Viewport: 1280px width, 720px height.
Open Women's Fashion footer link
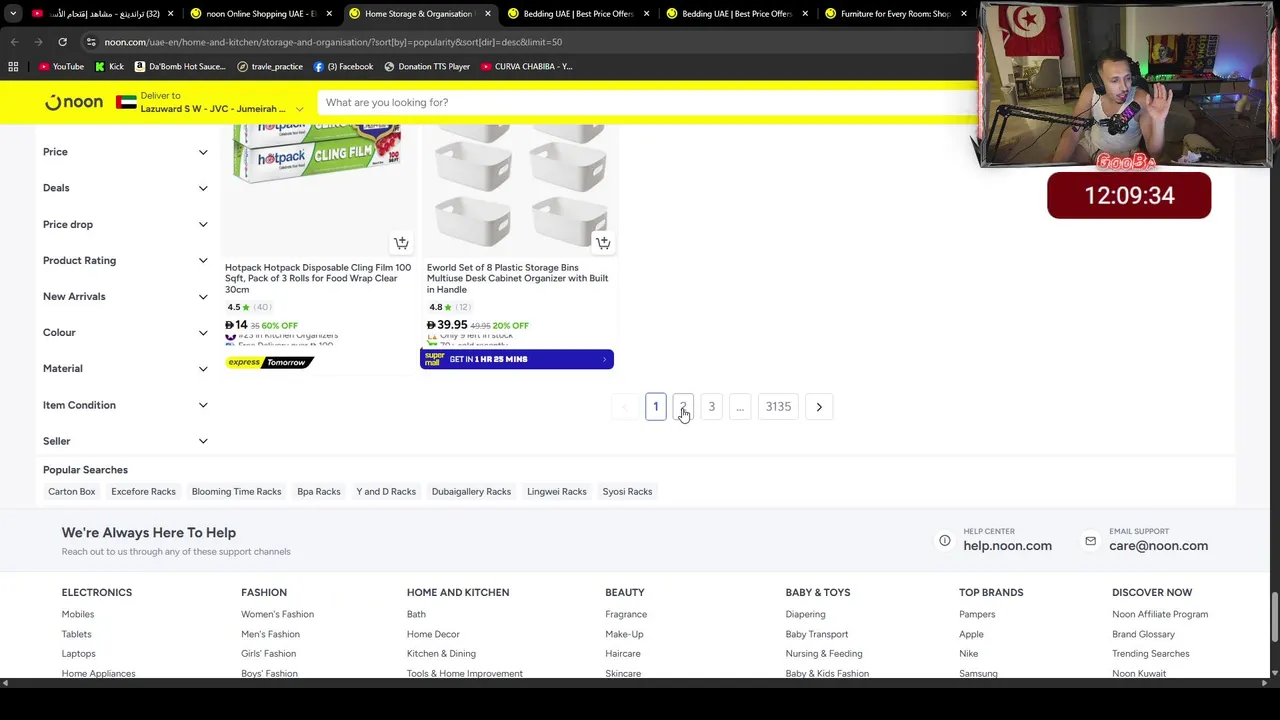pos(277,615)
